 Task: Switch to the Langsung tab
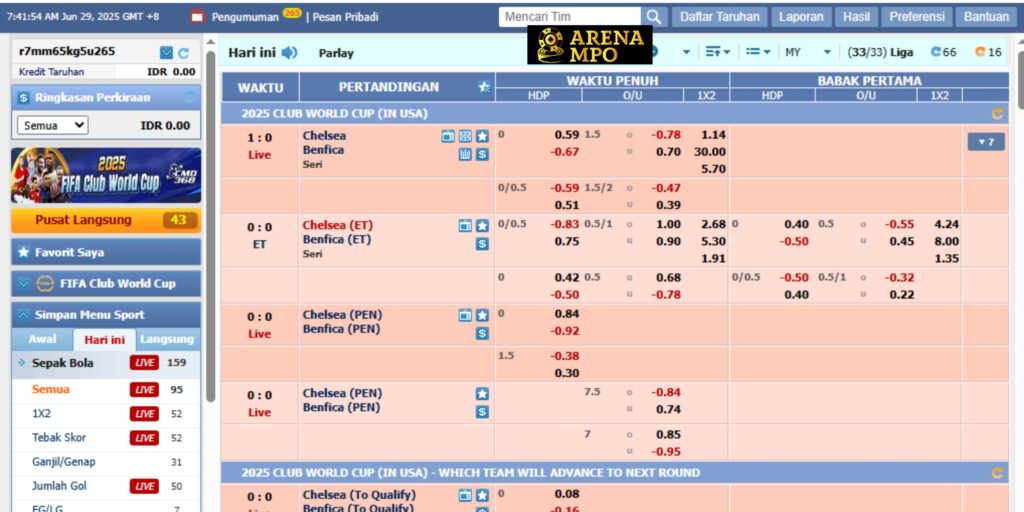167,340
